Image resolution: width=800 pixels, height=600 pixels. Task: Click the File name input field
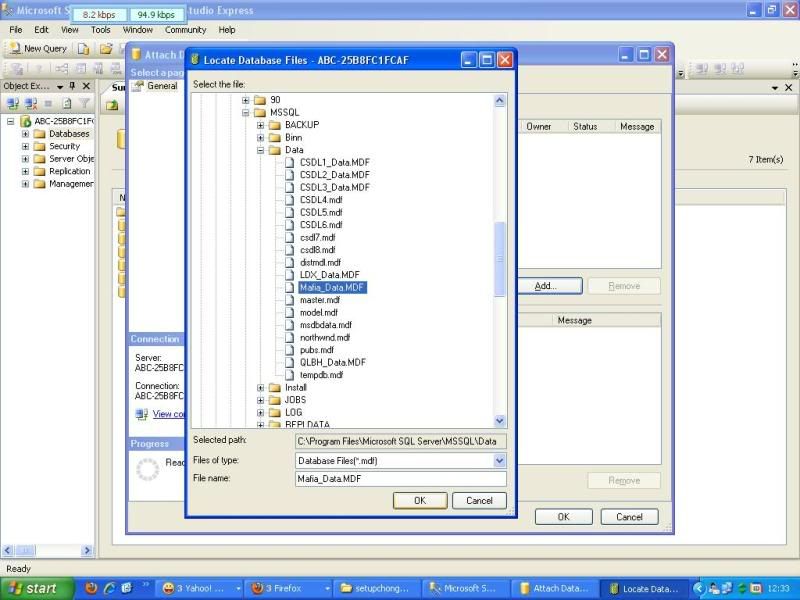click(x=401, y=479)
